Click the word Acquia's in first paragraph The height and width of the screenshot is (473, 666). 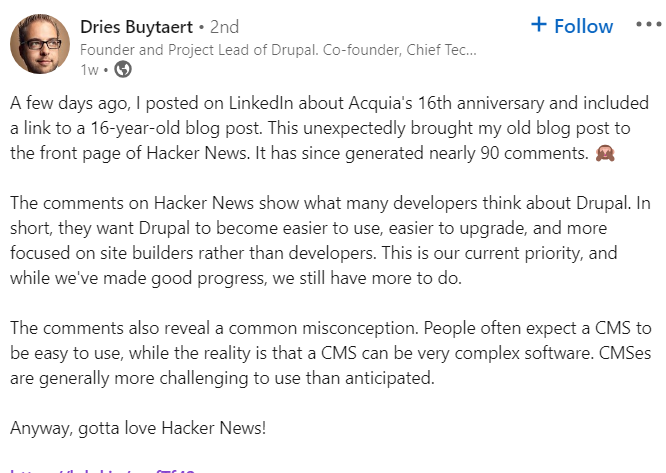(380, 103)
